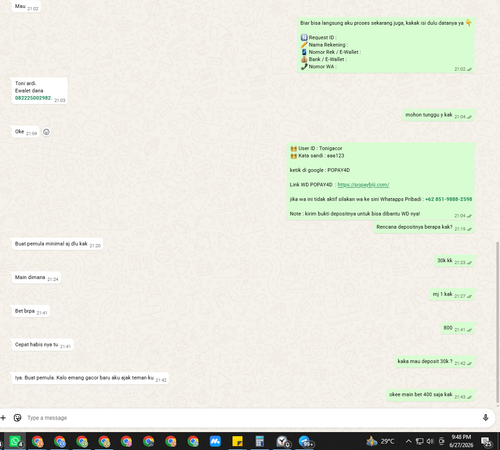Select message "Iya. Buat pemula. Kalo emang gacor..."

point(90,378)
